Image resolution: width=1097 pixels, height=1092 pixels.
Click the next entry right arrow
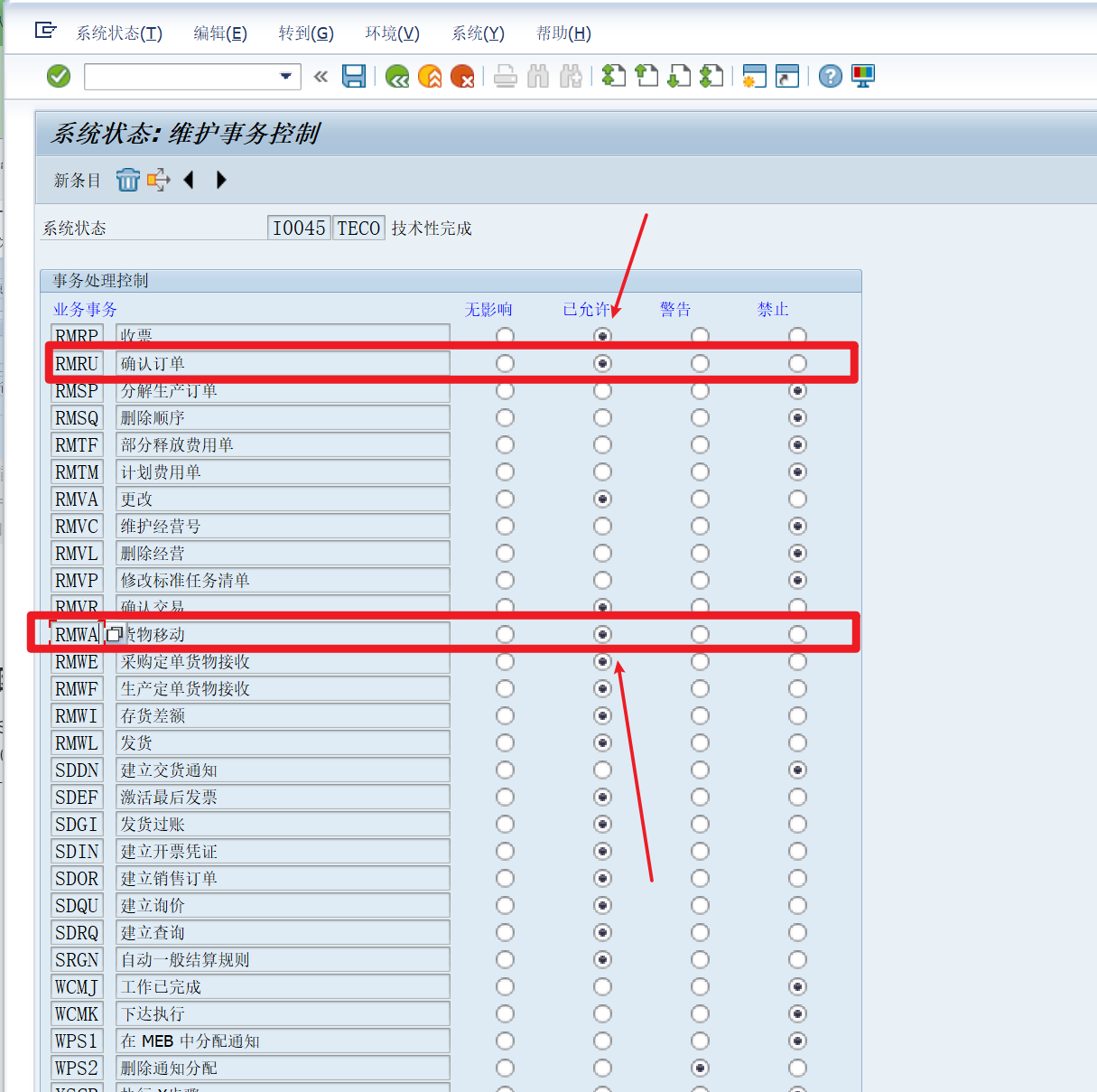[x=221, y=180]
